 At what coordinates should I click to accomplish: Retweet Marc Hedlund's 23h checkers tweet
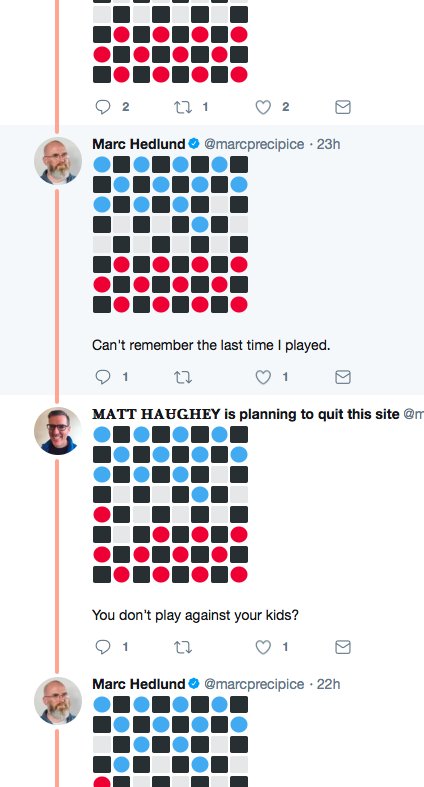[x=183, y=377]
